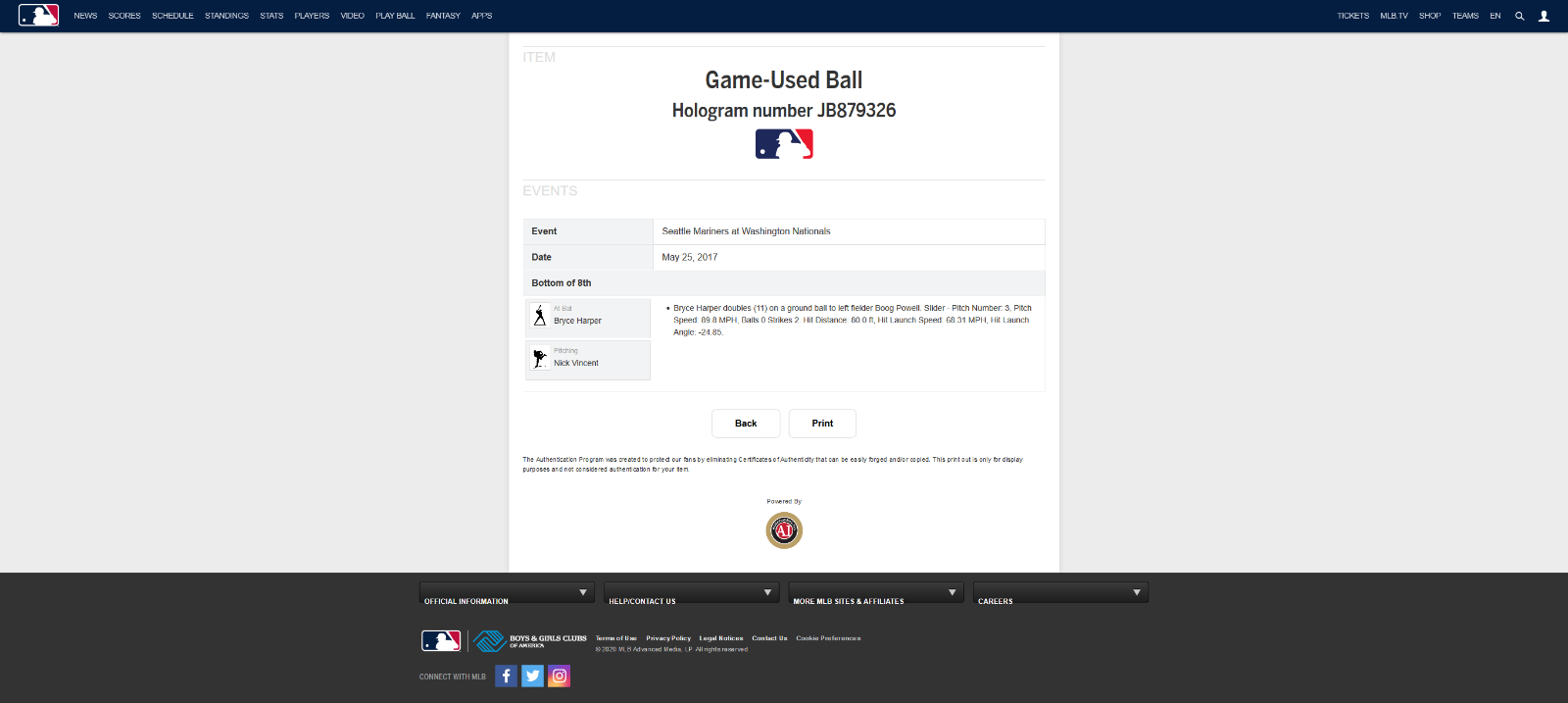
Task: Open the Standings menu item
Action: coord(226,16)
